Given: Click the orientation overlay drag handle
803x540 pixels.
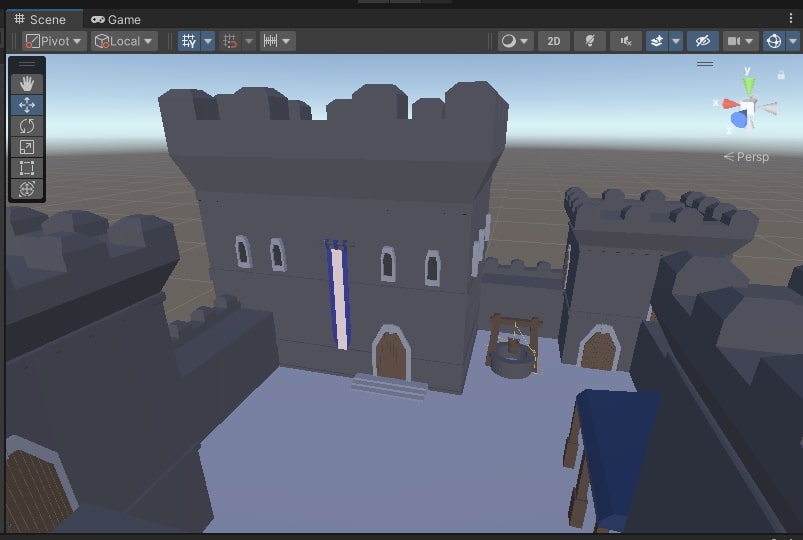Looking at the screenshot, I should coord(705,64).
